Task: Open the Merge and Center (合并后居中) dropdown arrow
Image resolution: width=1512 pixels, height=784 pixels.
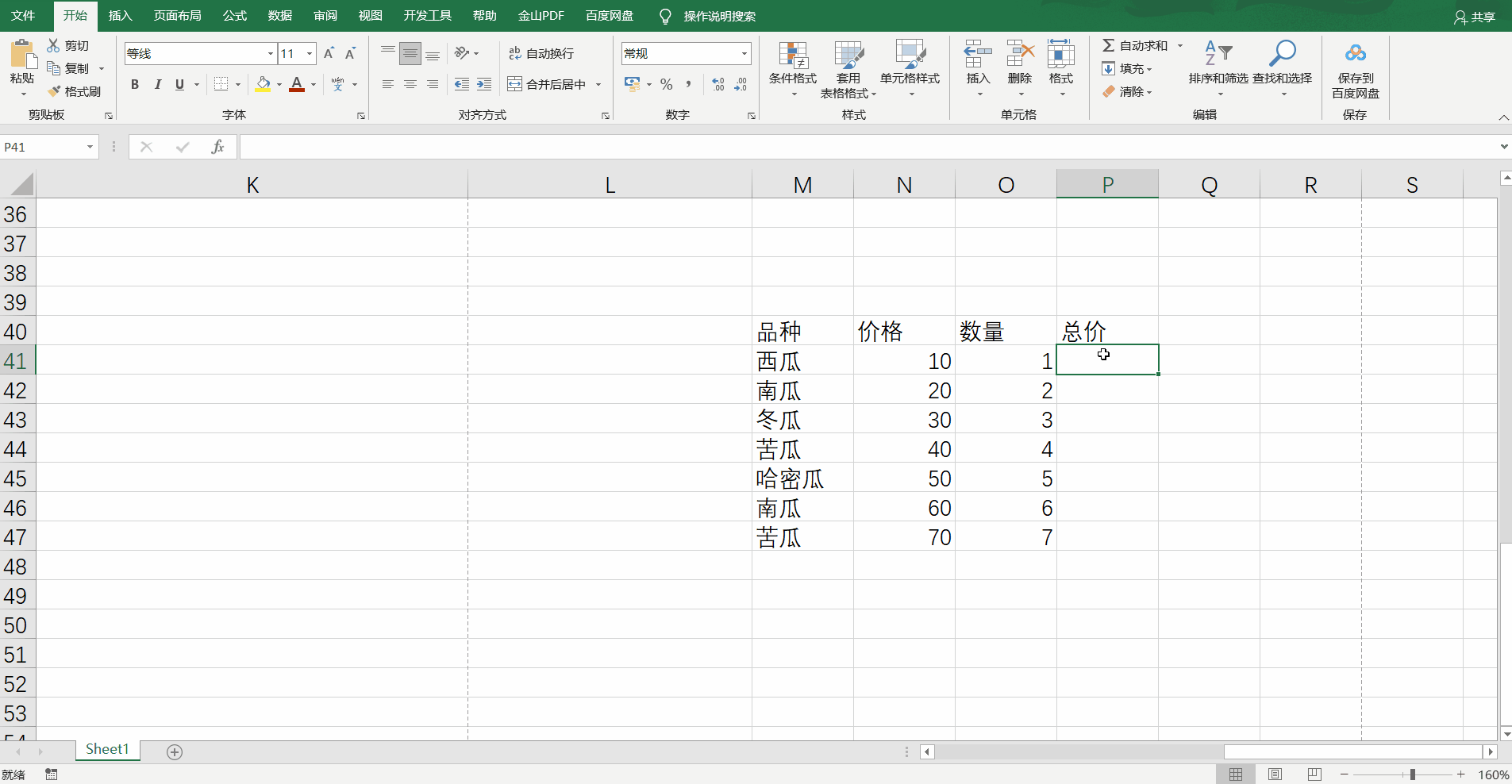Action: [x=598, y=84]
